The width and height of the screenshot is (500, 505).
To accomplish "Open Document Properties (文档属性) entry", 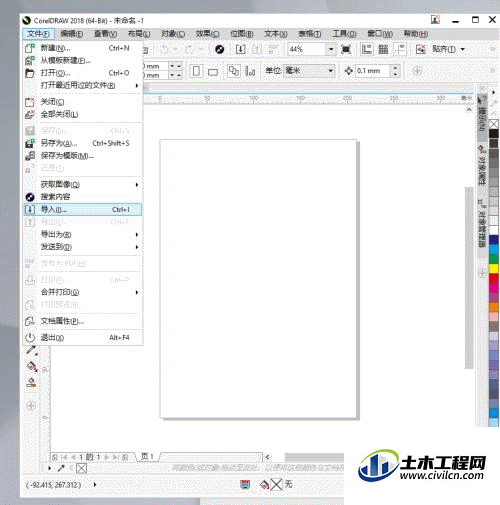I will click(x=83, y=321).
